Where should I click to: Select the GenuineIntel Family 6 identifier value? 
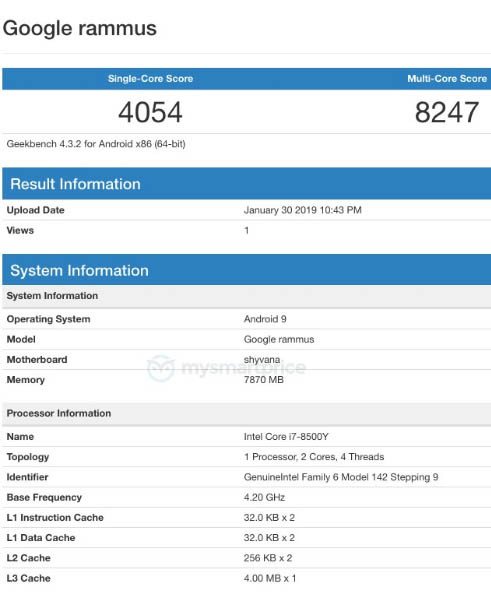(x=341, y=477)
